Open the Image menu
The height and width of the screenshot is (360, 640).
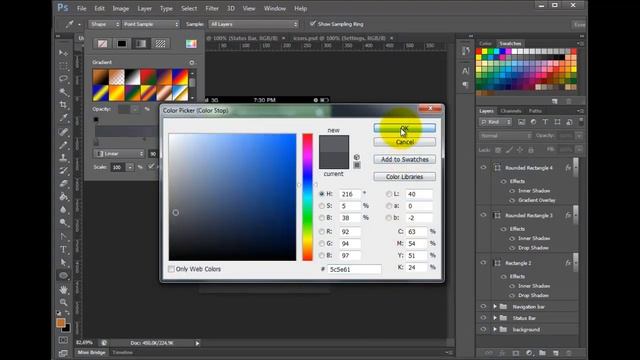120,8
